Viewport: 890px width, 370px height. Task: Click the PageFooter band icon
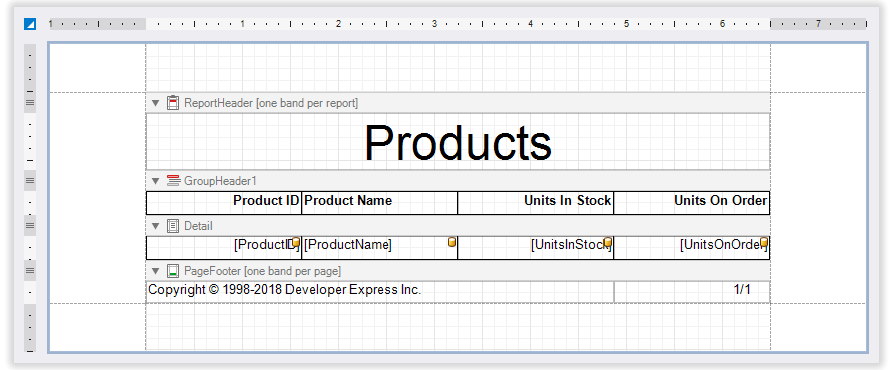pyautogui.click(x=173, y=271)
